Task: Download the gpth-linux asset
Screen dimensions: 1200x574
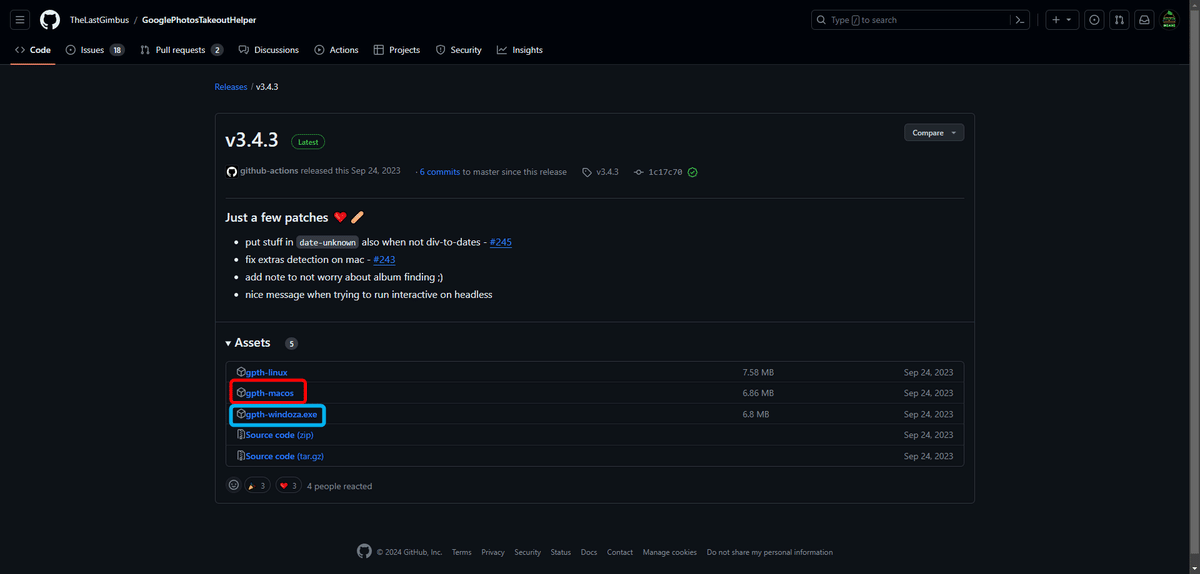Action: [x=266, y=372]
